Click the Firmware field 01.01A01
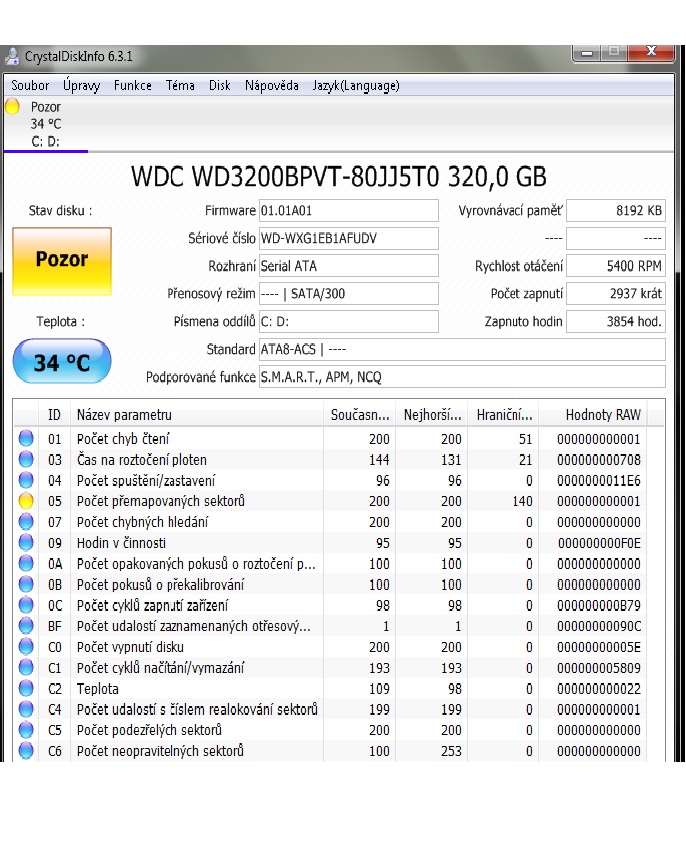The width and height of the screenshot is (686, 856). pos(348,211)
